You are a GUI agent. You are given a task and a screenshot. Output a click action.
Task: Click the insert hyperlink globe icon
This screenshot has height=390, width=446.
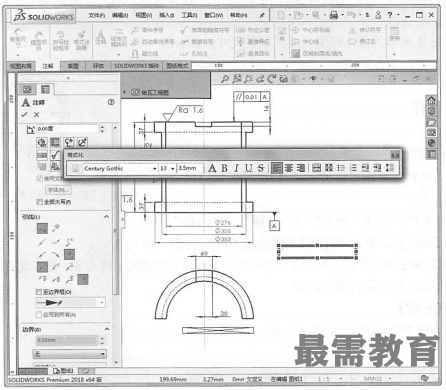coord(41,143)
